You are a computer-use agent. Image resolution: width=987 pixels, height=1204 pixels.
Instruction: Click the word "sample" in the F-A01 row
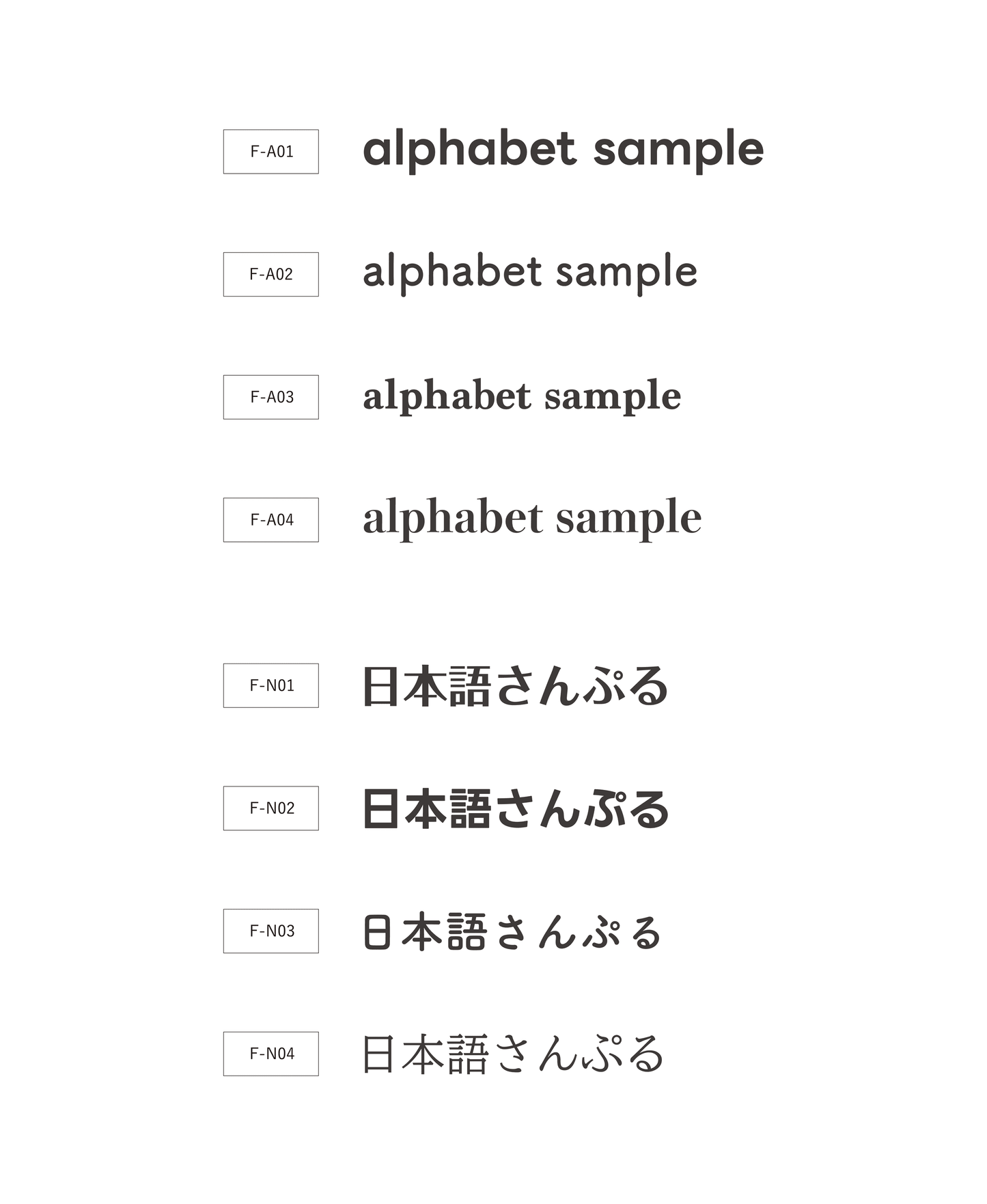coord(678,149)
